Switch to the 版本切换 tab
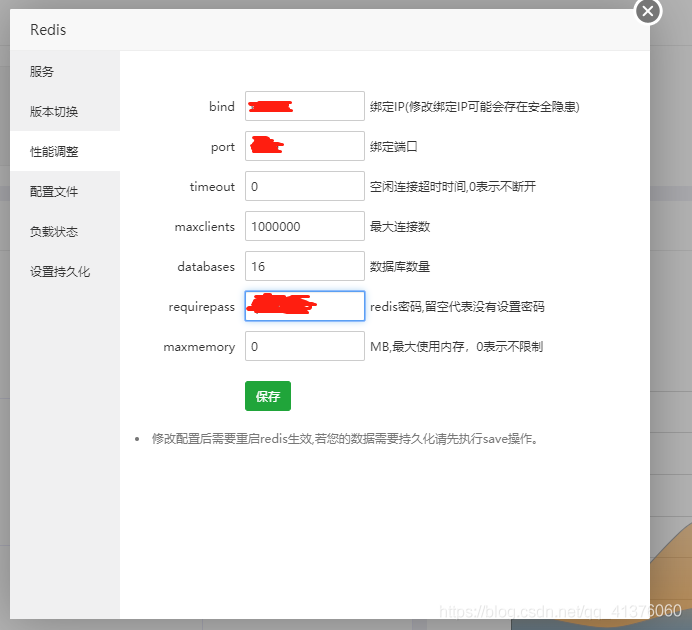Image resolution: width=692 pixels, height=630 pixels. click(65, 111)
